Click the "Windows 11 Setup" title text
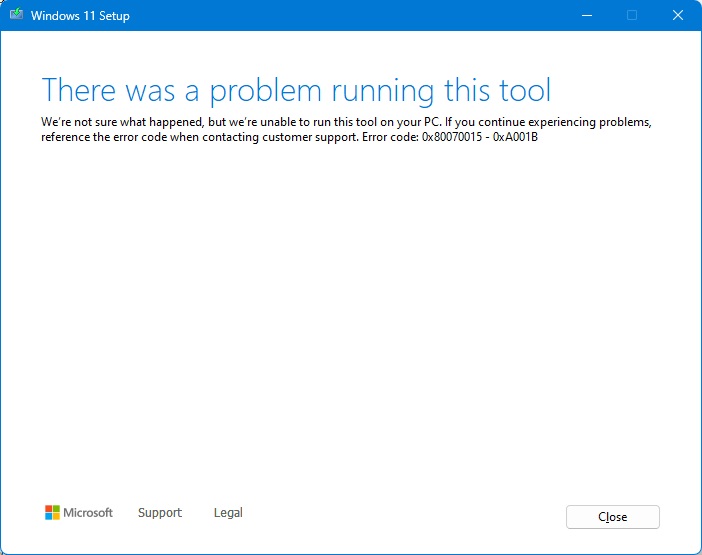This screenshot has width=702, height=555. [80, 16]
